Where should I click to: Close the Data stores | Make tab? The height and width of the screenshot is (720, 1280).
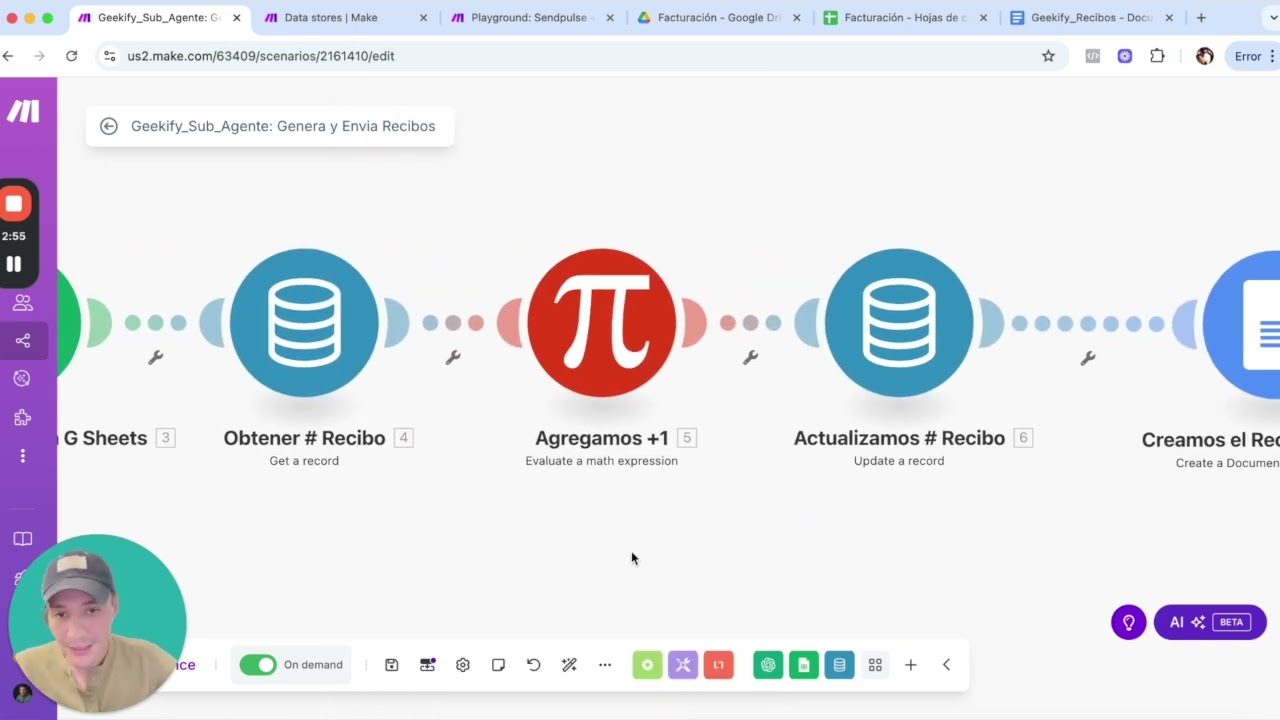(x=423, y=18)
